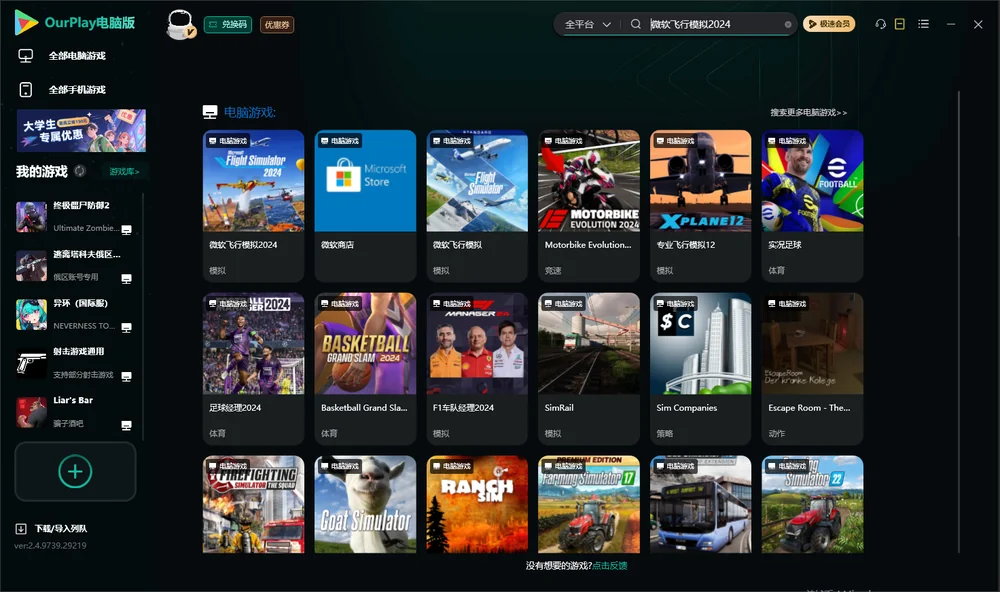Open the bus simulator game card
Screen dimensions: 1000x592
pos(700,504)
